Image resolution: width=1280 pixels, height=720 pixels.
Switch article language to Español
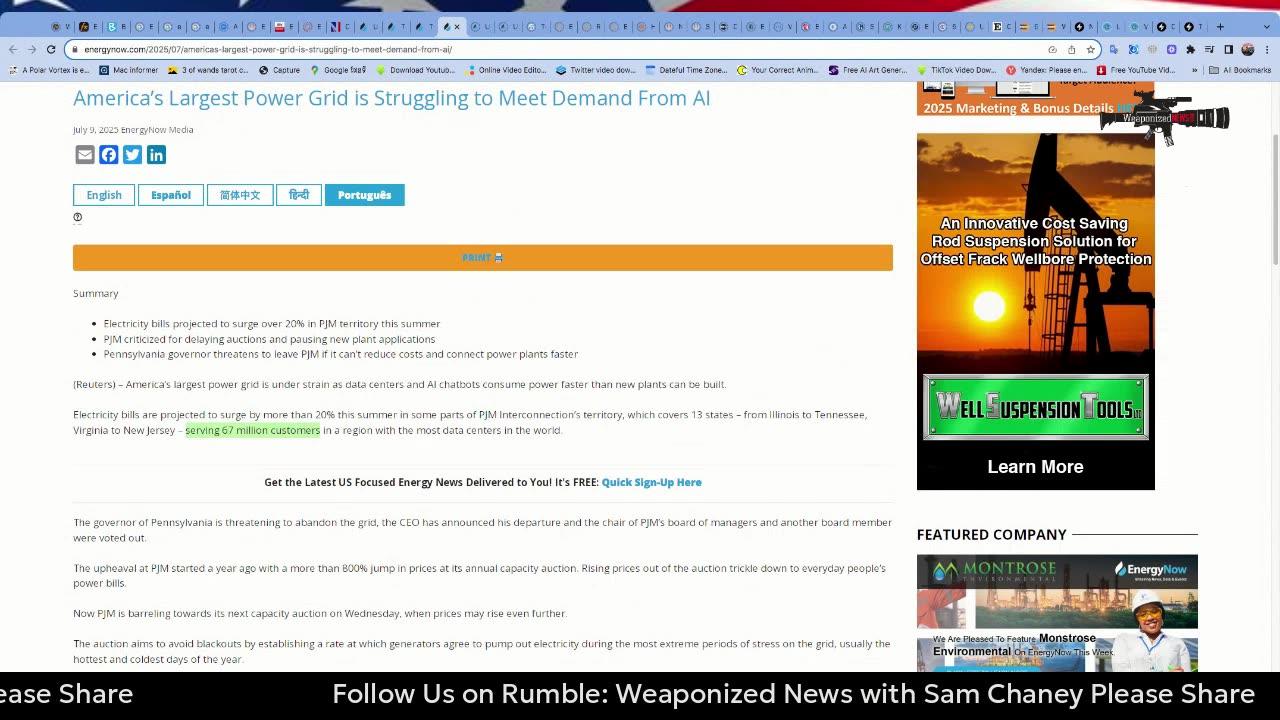(x=171, y=195)
